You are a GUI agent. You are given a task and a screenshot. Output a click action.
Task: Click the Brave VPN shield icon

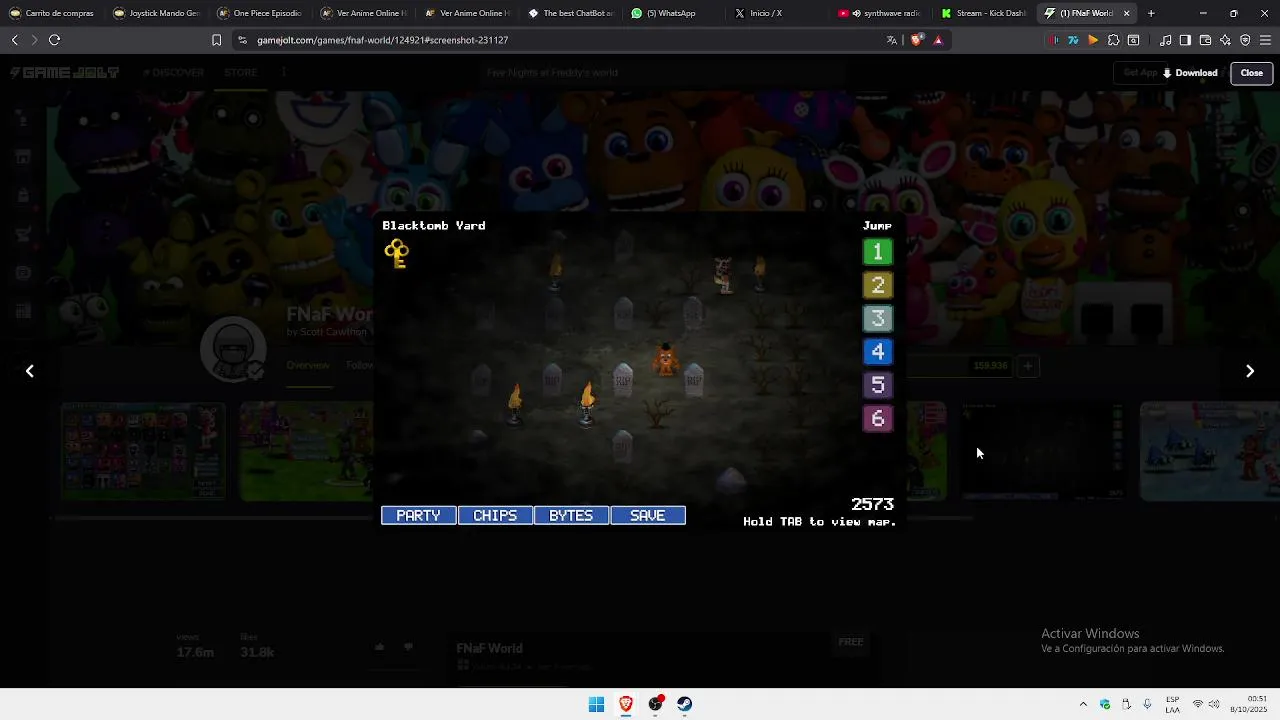[1245, 40]
